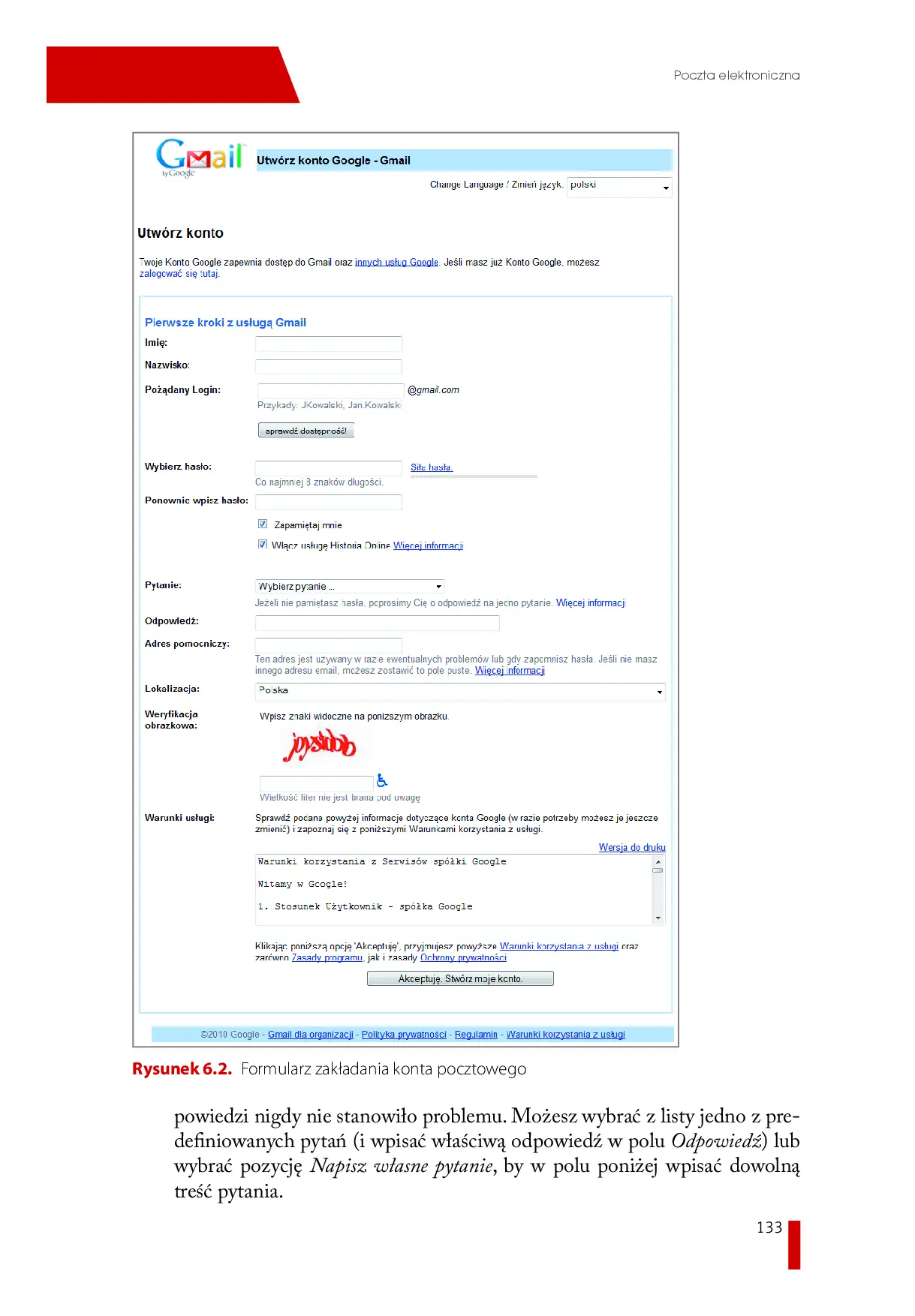This screenshot has height=1316, width=915.
Task: Click the captcha verification image
Action: point(320,745)
